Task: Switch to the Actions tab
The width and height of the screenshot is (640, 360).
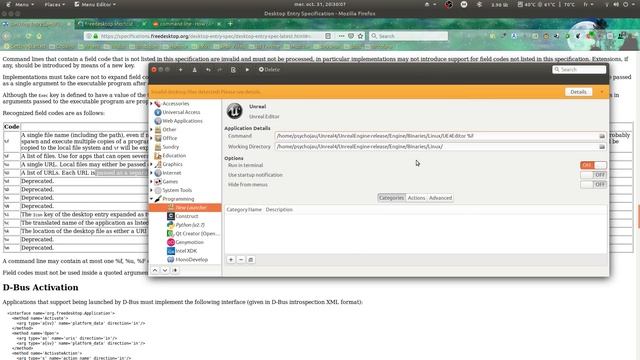Action: pos(416,198)
